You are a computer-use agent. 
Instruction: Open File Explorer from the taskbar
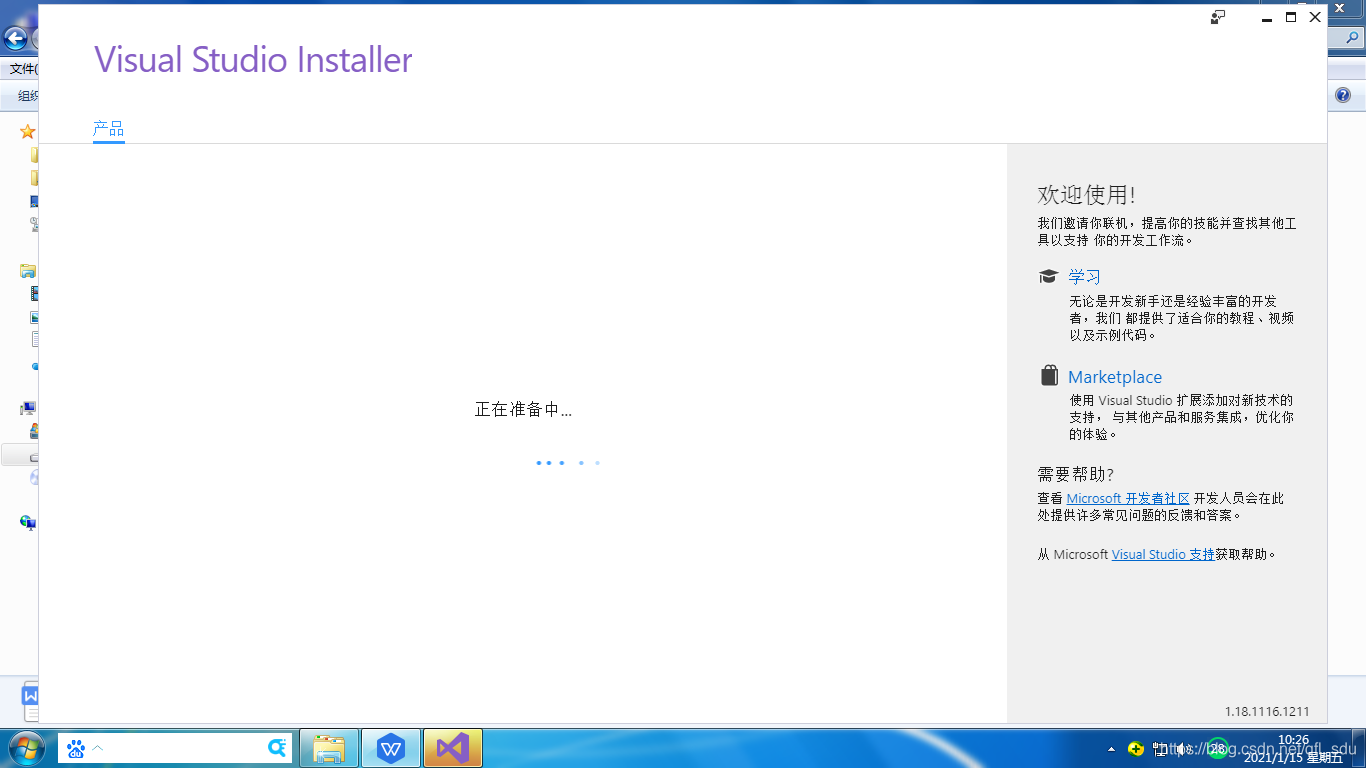(329, 748)
